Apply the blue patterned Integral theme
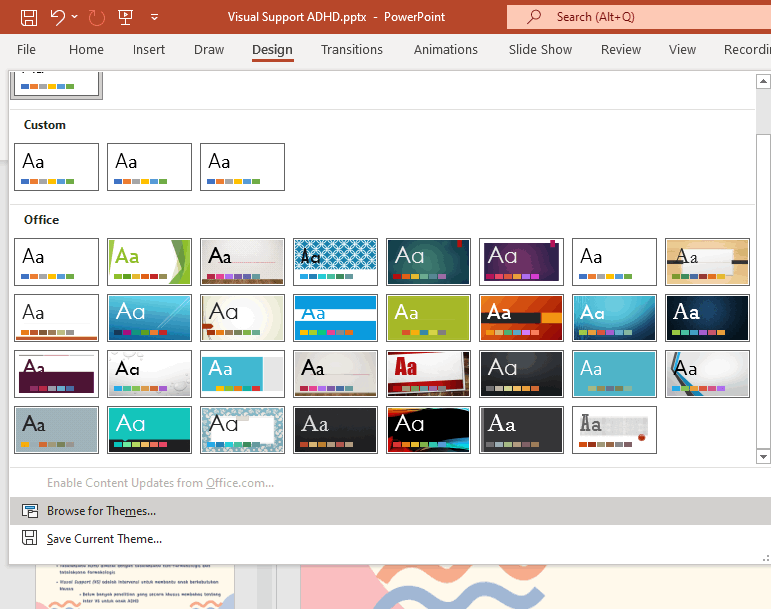The height and width of the screenshot is (609, 771). pyautogui.click(x=335, y=262)
